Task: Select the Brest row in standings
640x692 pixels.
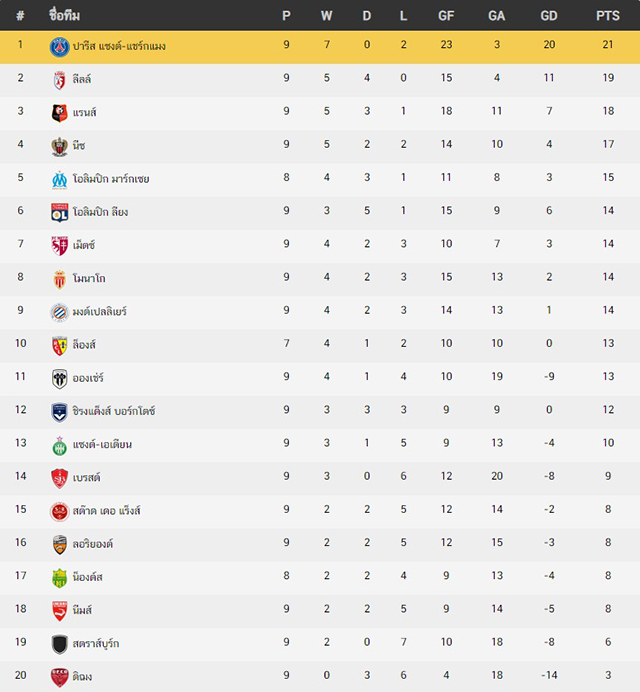Action: 320,478
